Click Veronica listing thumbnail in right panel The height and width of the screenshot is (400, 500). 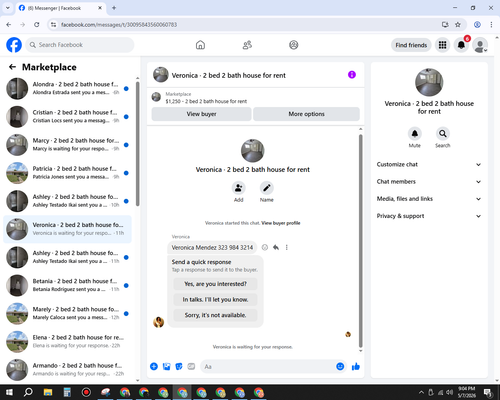(429, 82)
